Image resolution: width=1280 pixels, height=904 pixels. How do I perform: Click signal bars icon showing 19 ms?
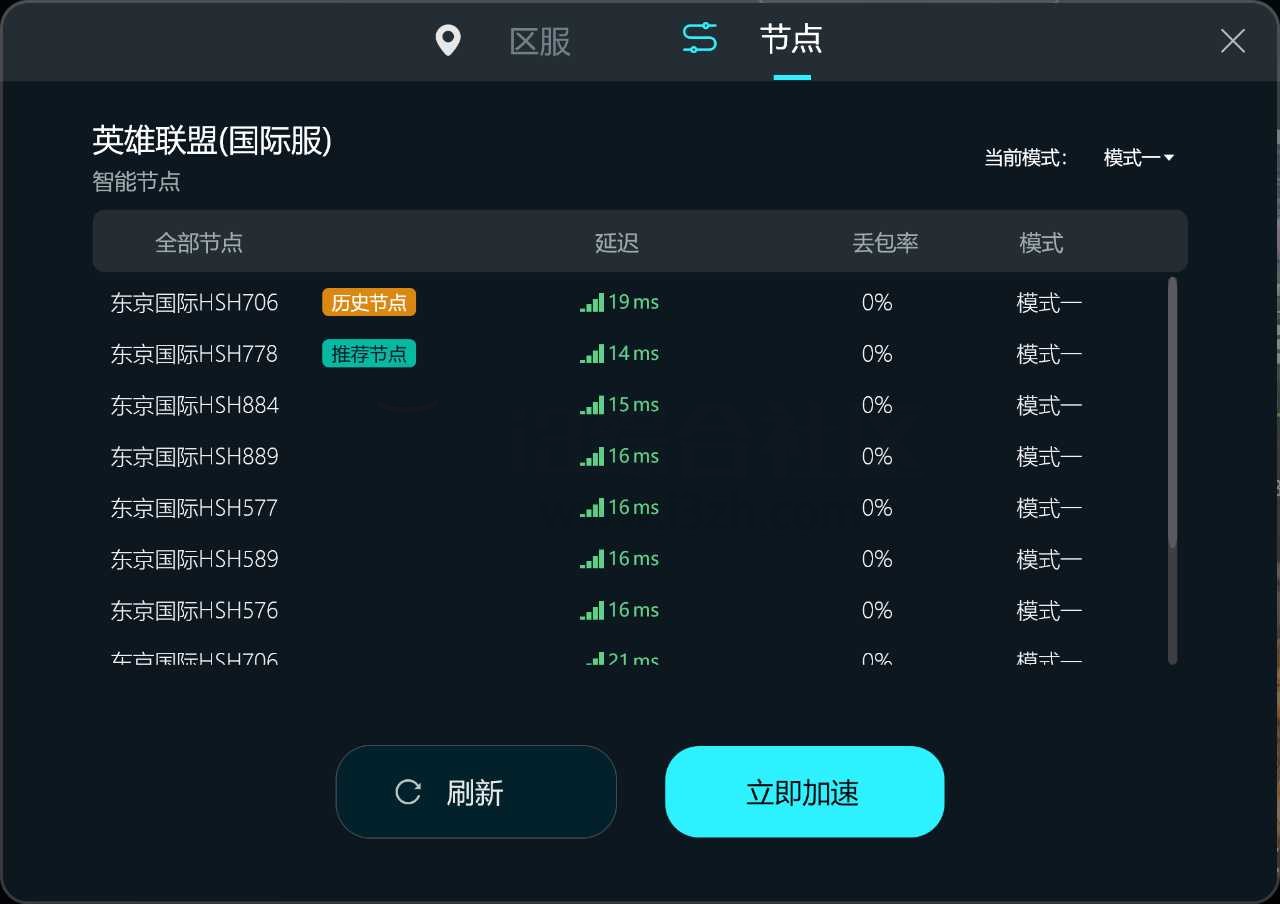point(592,302)
